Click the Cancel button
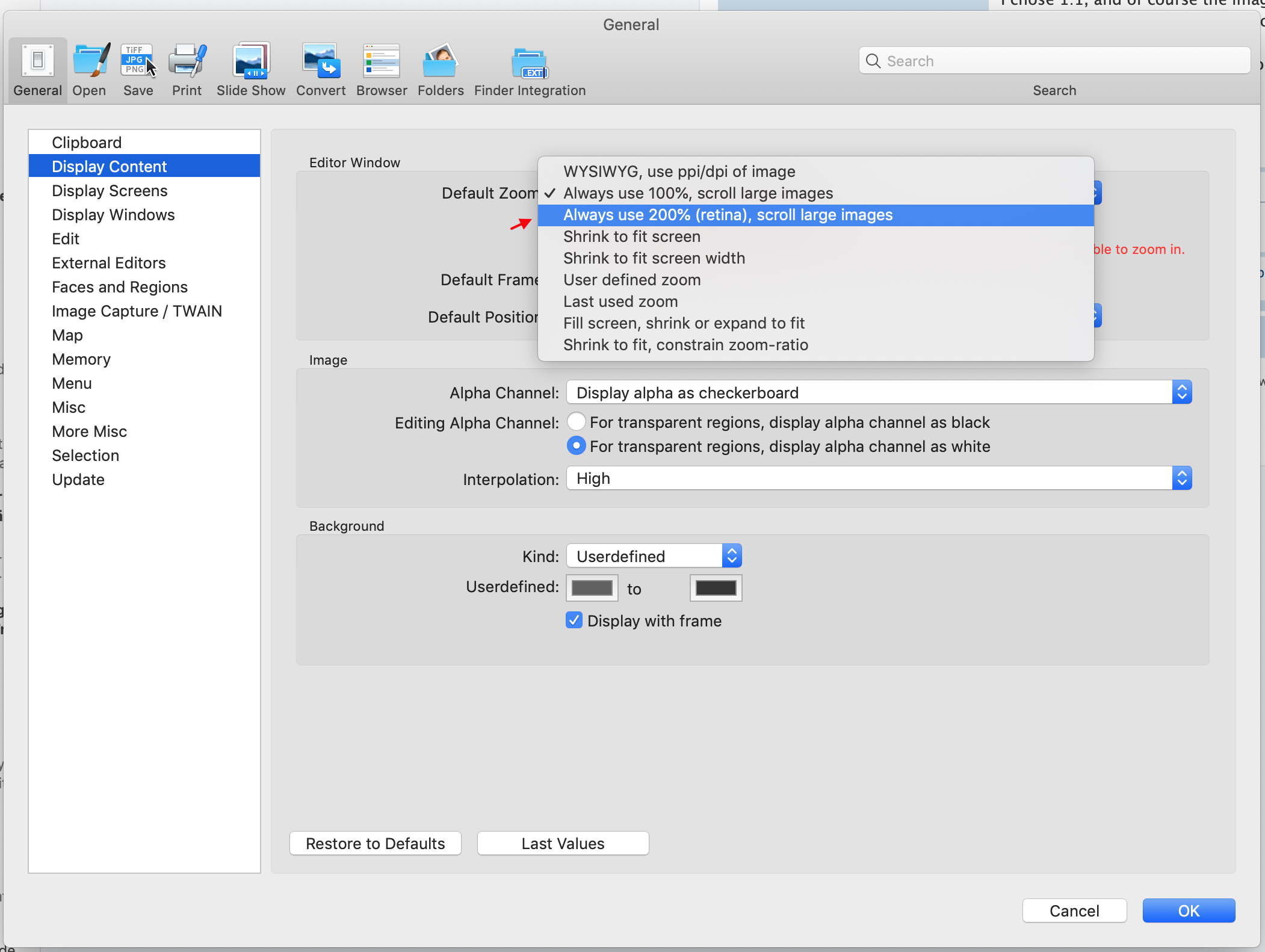1265x952 pixels. 1075,910
